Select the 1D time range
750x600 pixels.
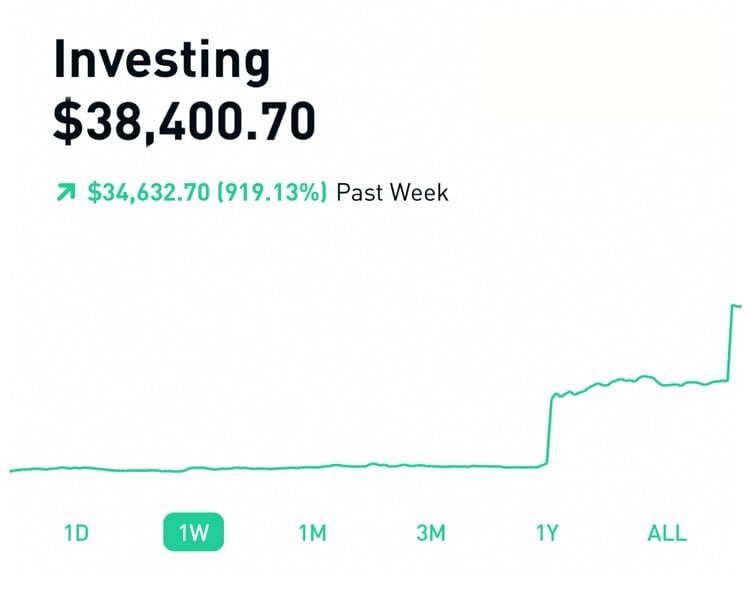76,532
